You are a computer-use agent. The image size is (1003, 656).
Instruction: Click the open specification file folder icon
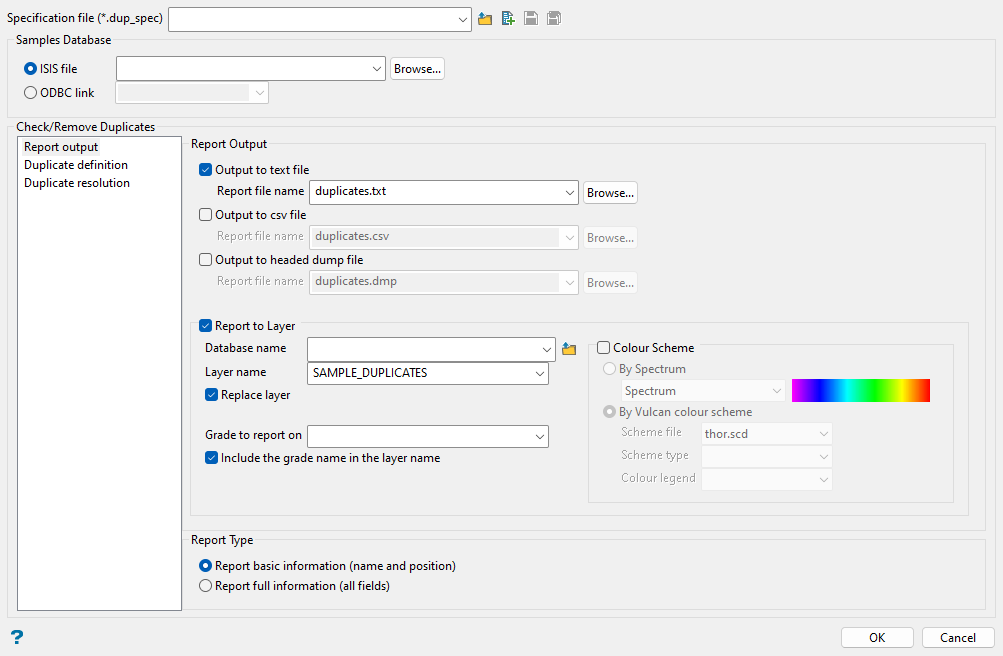[486, 19]
